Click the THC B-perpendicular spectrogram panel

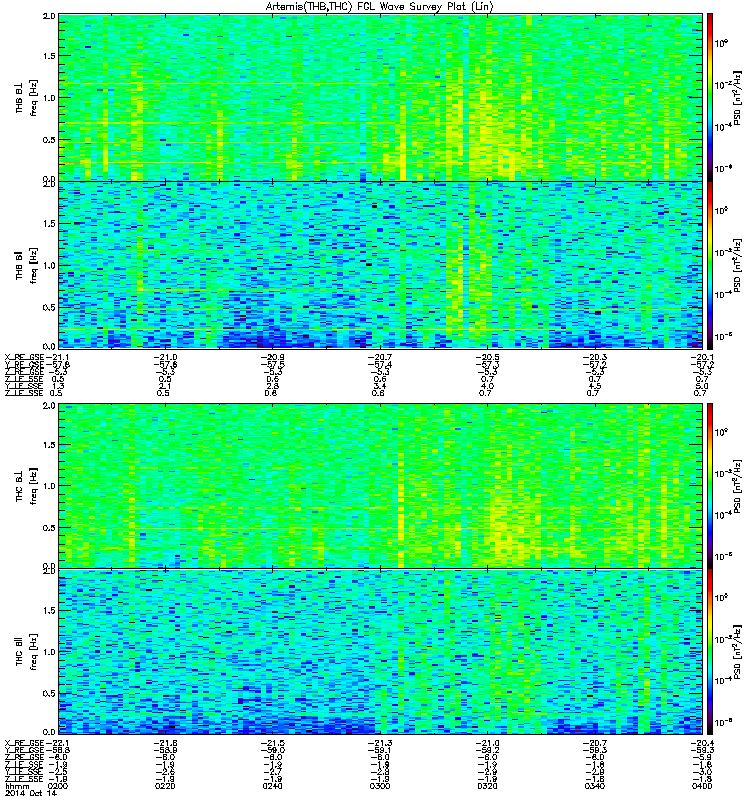380,486
